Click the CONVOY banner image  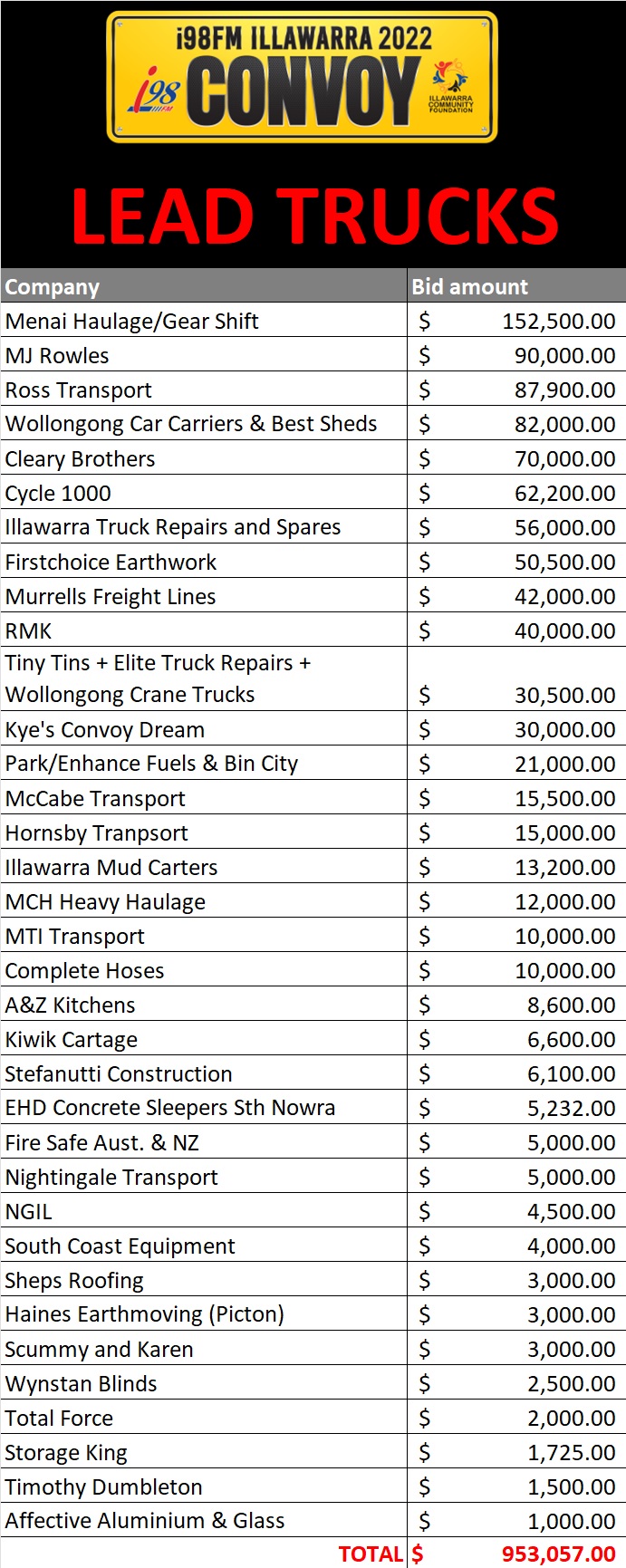(x=303, y=77)
